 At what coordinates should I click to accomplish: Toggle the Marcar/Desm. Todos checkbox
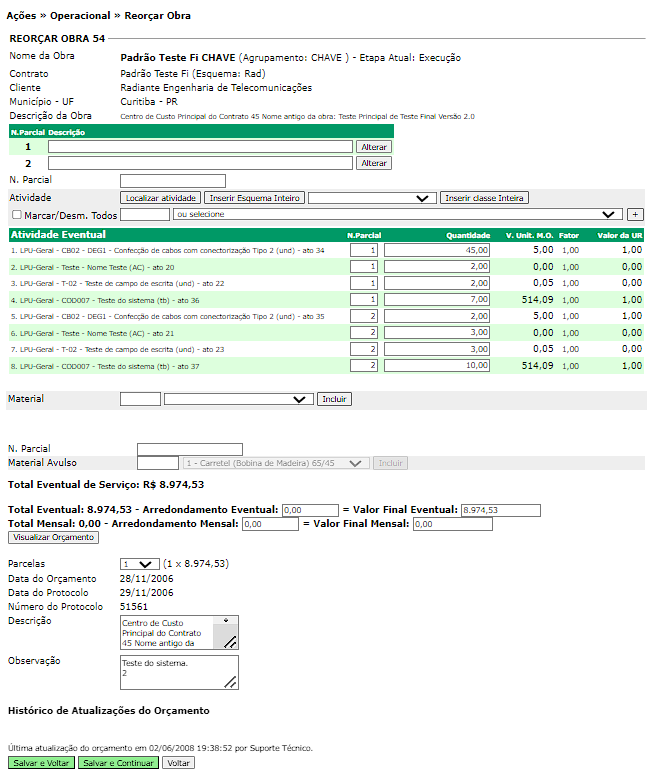15,215
